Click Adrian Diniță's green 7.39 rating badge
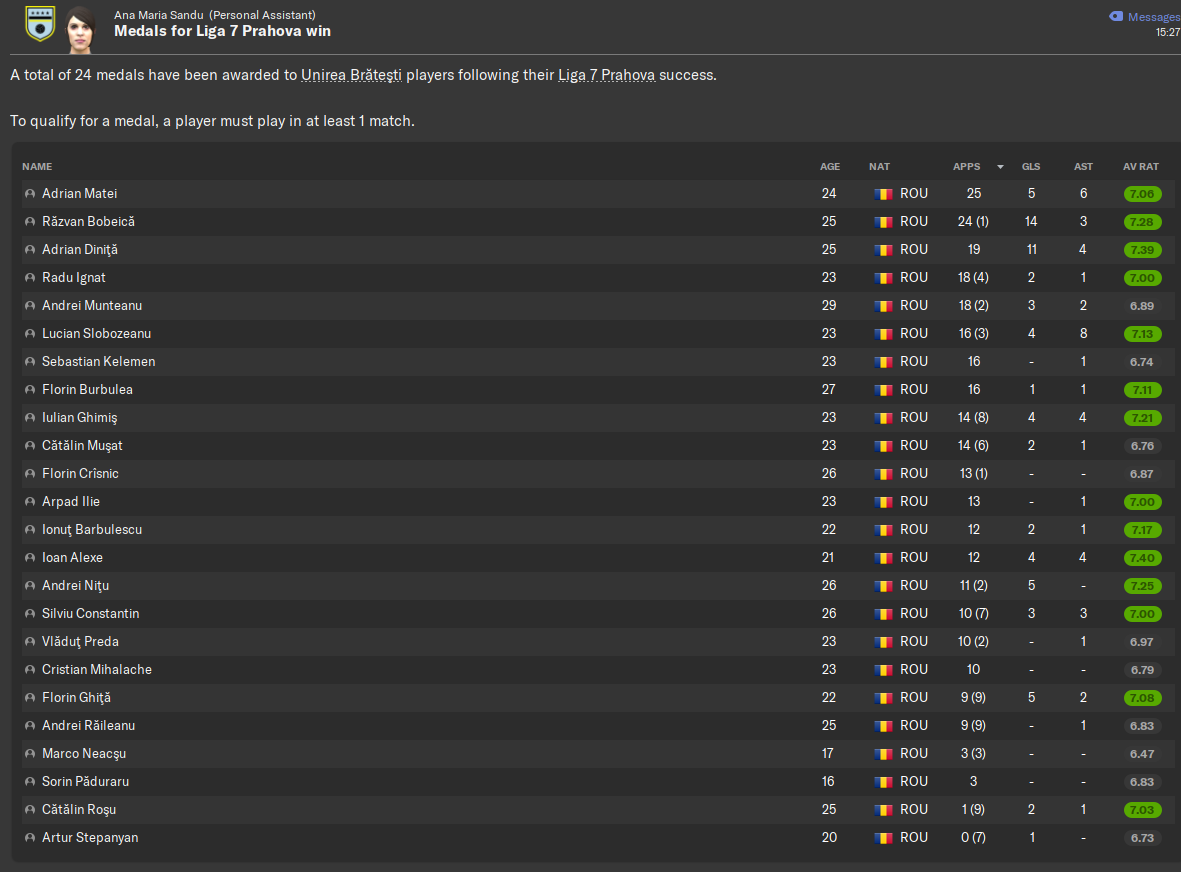 1142,250
